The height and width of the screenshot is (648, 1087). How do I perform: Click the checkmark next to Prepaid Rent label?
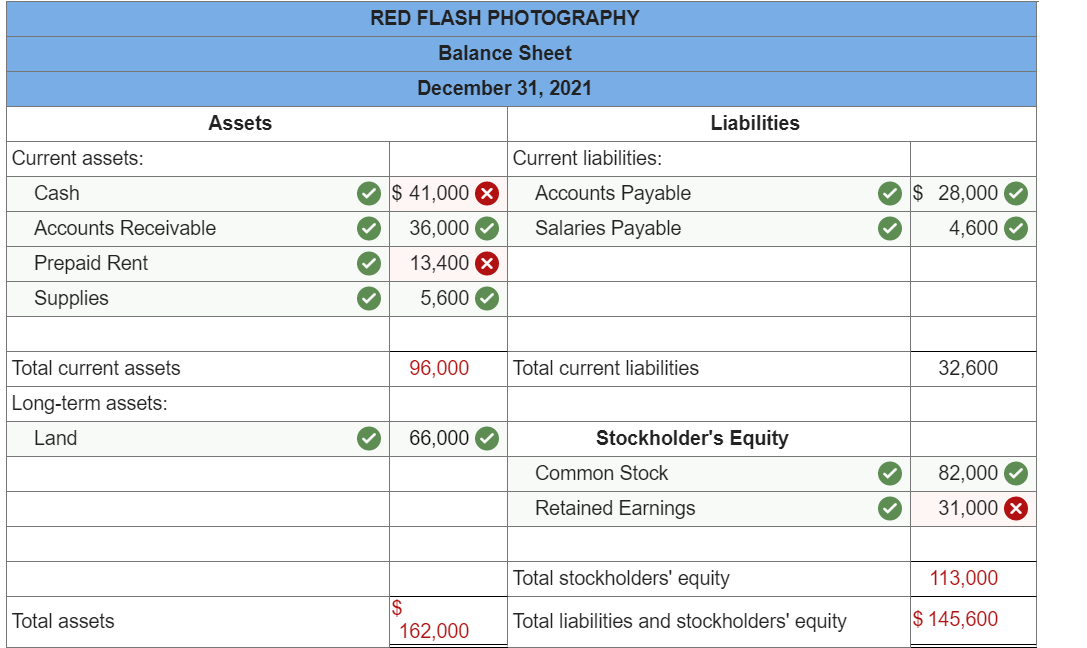click(x=370, y=263)
